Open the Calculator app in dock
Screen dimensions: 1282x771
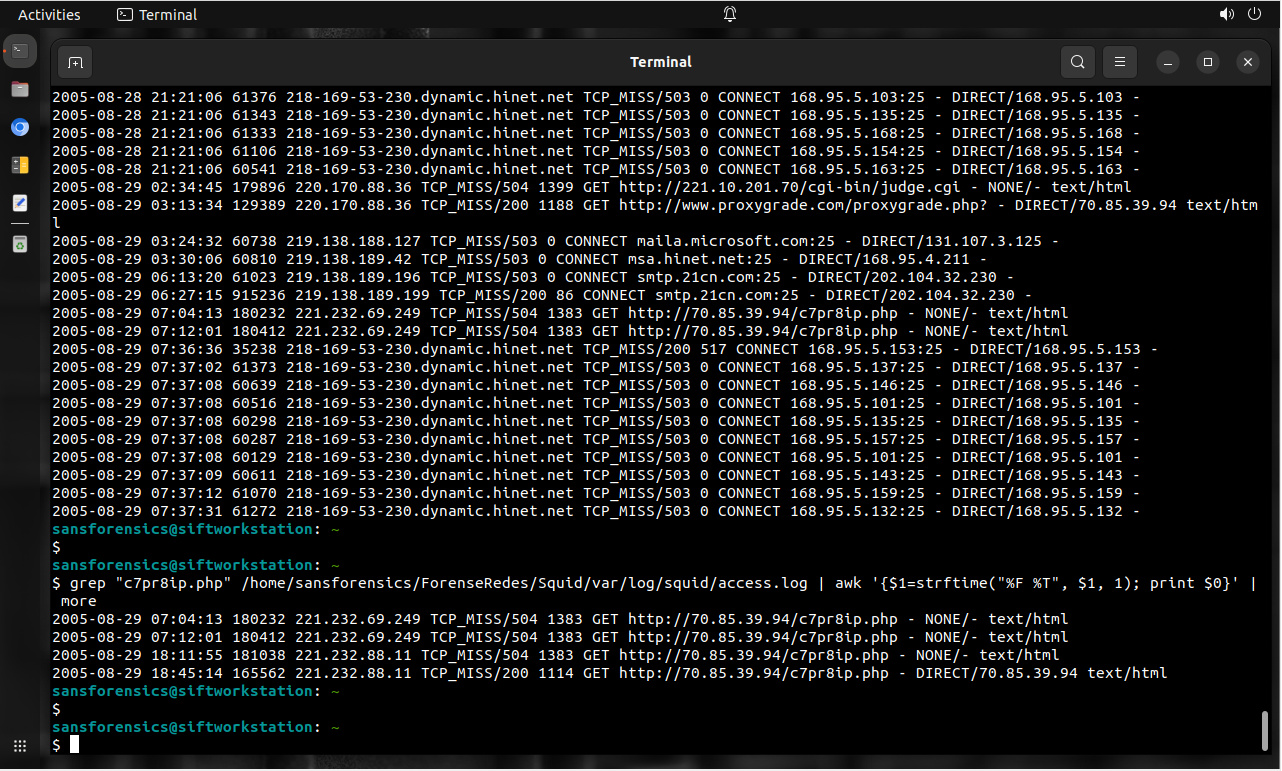20,165
